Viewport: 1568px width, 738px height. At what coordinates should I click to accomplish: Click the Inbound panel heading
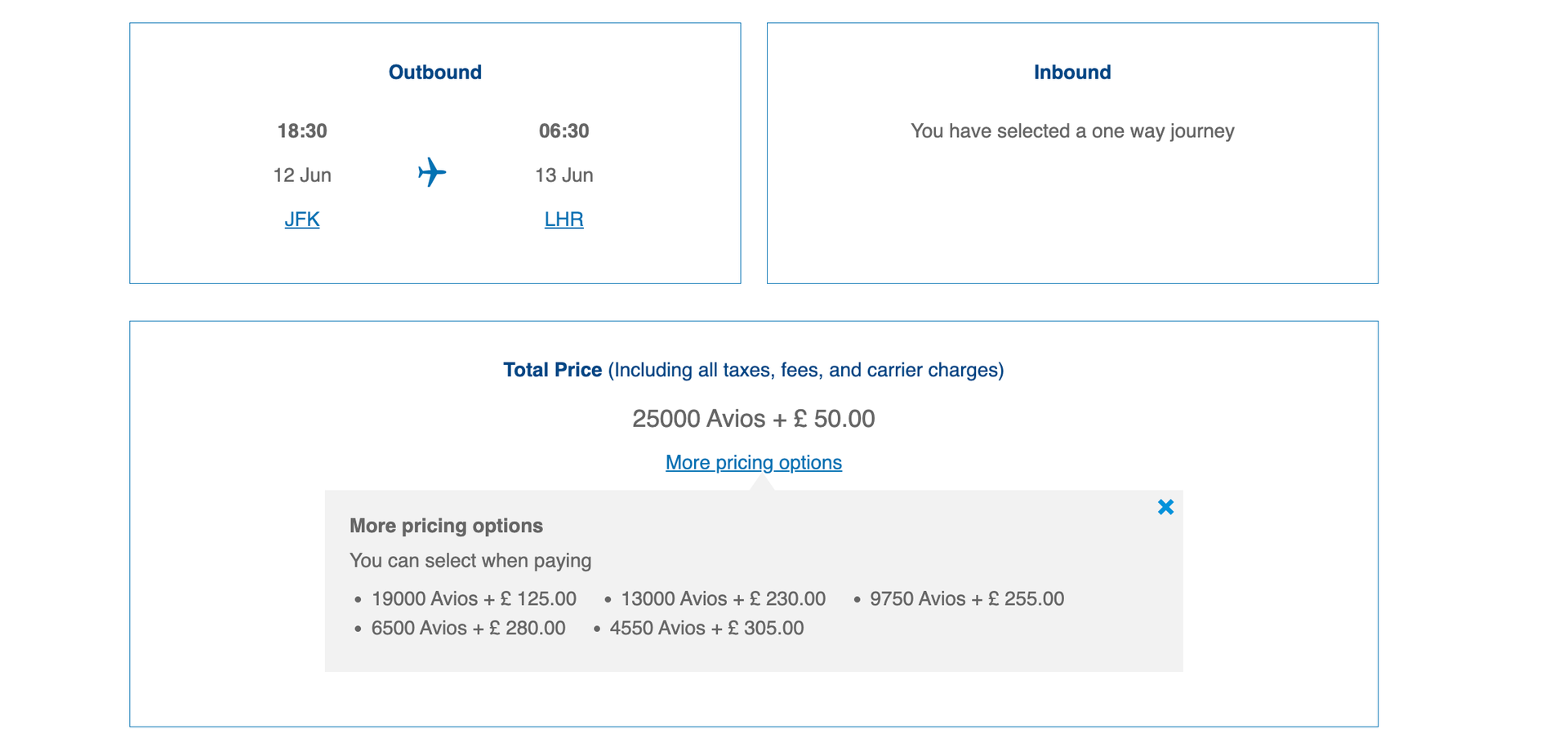click(x=1072, y=72)
